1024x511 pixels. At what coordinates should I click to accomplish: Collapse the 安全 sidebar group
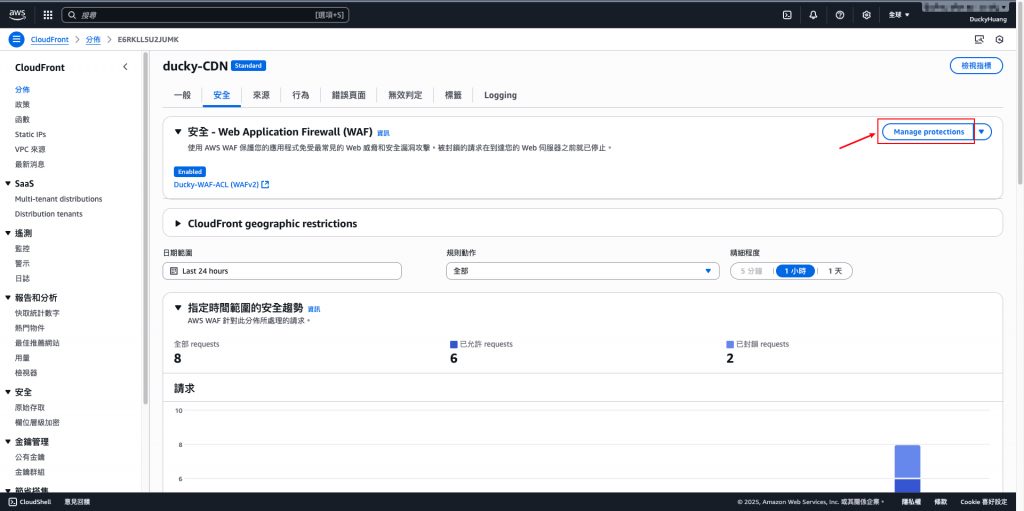pos(8,392)
